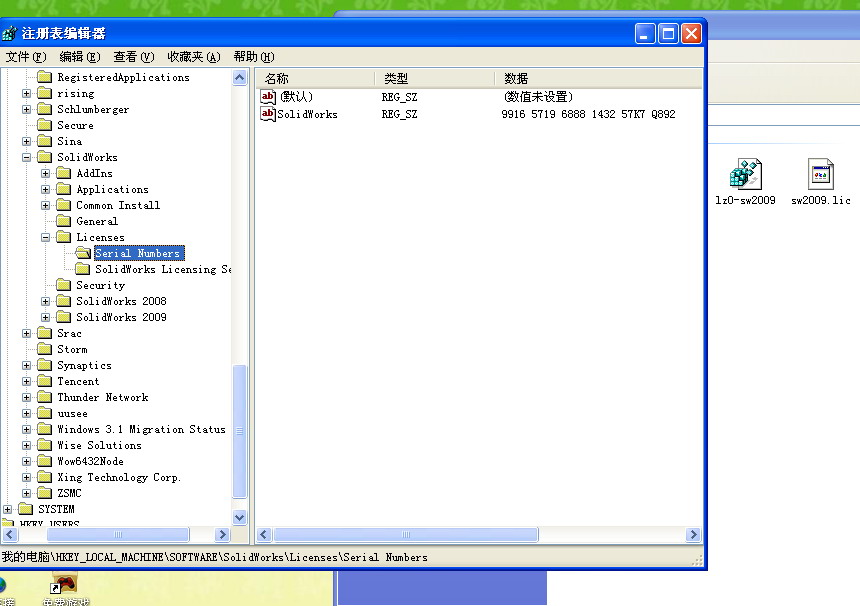Image resolution: width=860 pixels, height=606 pixels.
Task: Click the value pane horizontal scrollbar thumb
Action: (x=406, y=534)
